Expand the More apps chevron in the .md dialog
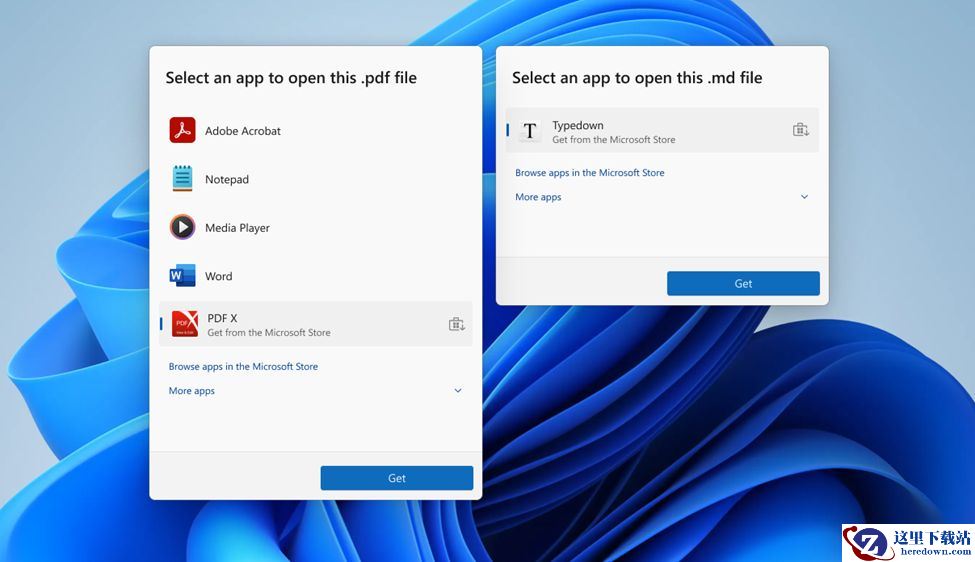The width and height of the screenshot is (975, 562). pos(805,197)
